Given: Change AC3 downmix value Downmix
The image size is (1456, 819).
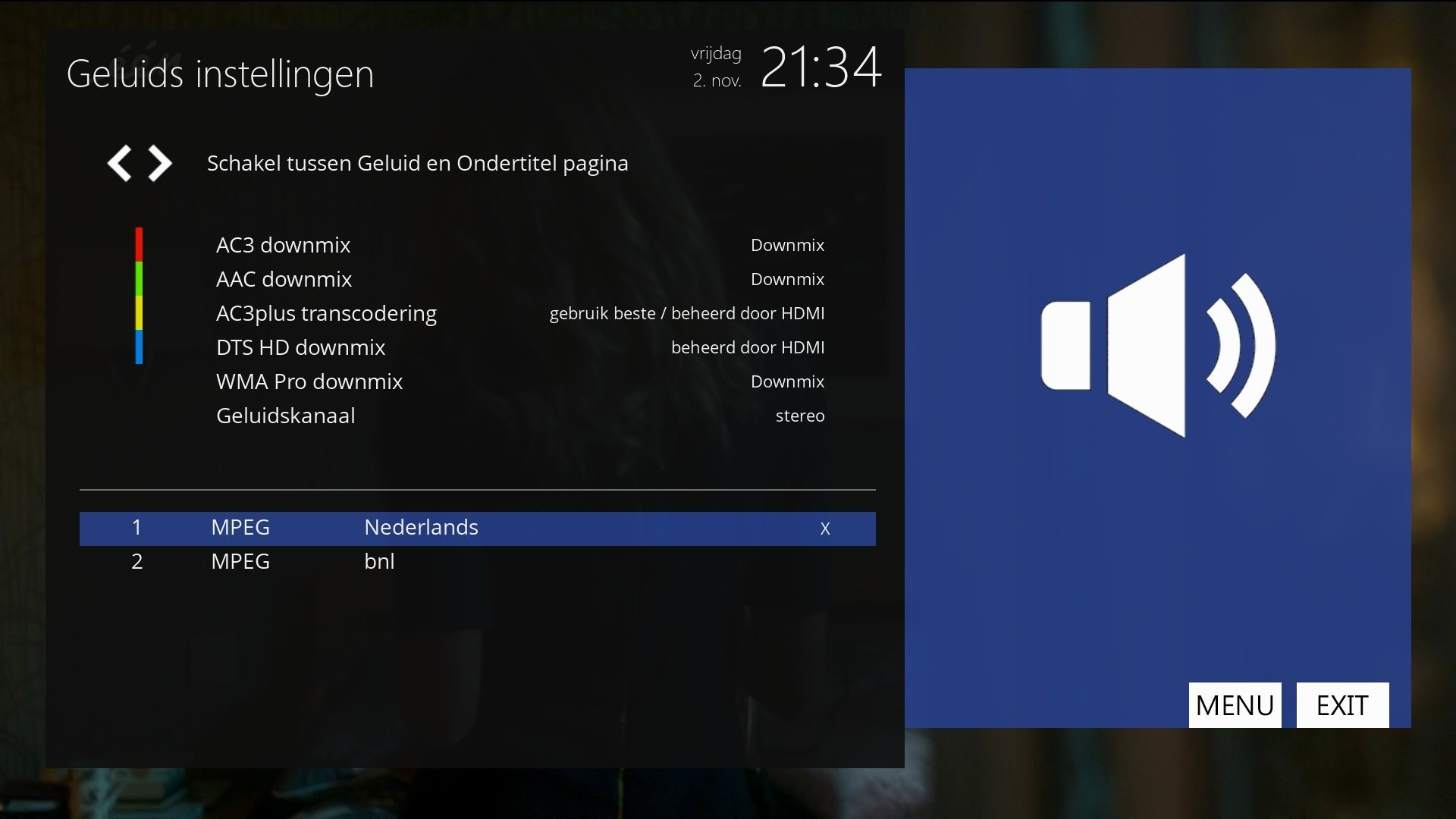Looking at the screenshot, I should (787, 245).
